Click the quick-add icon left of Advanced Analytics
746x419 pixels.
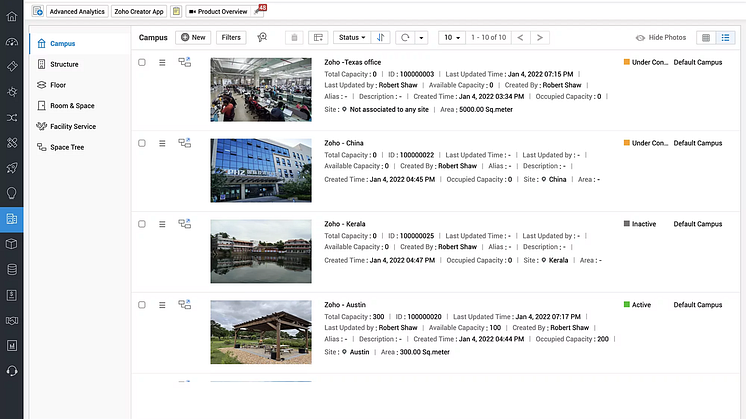click(38, 11)
